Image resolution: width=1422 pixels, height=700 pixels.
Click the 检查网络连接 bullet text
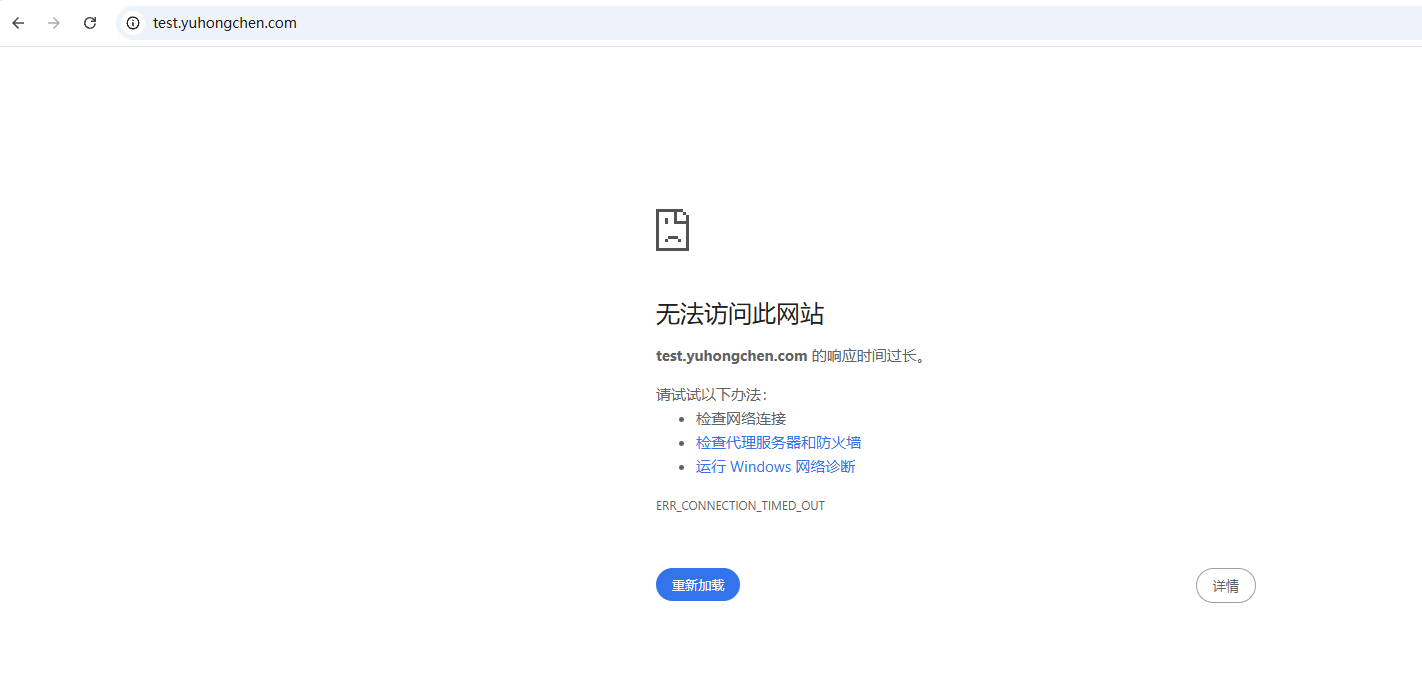click(741, 418)
